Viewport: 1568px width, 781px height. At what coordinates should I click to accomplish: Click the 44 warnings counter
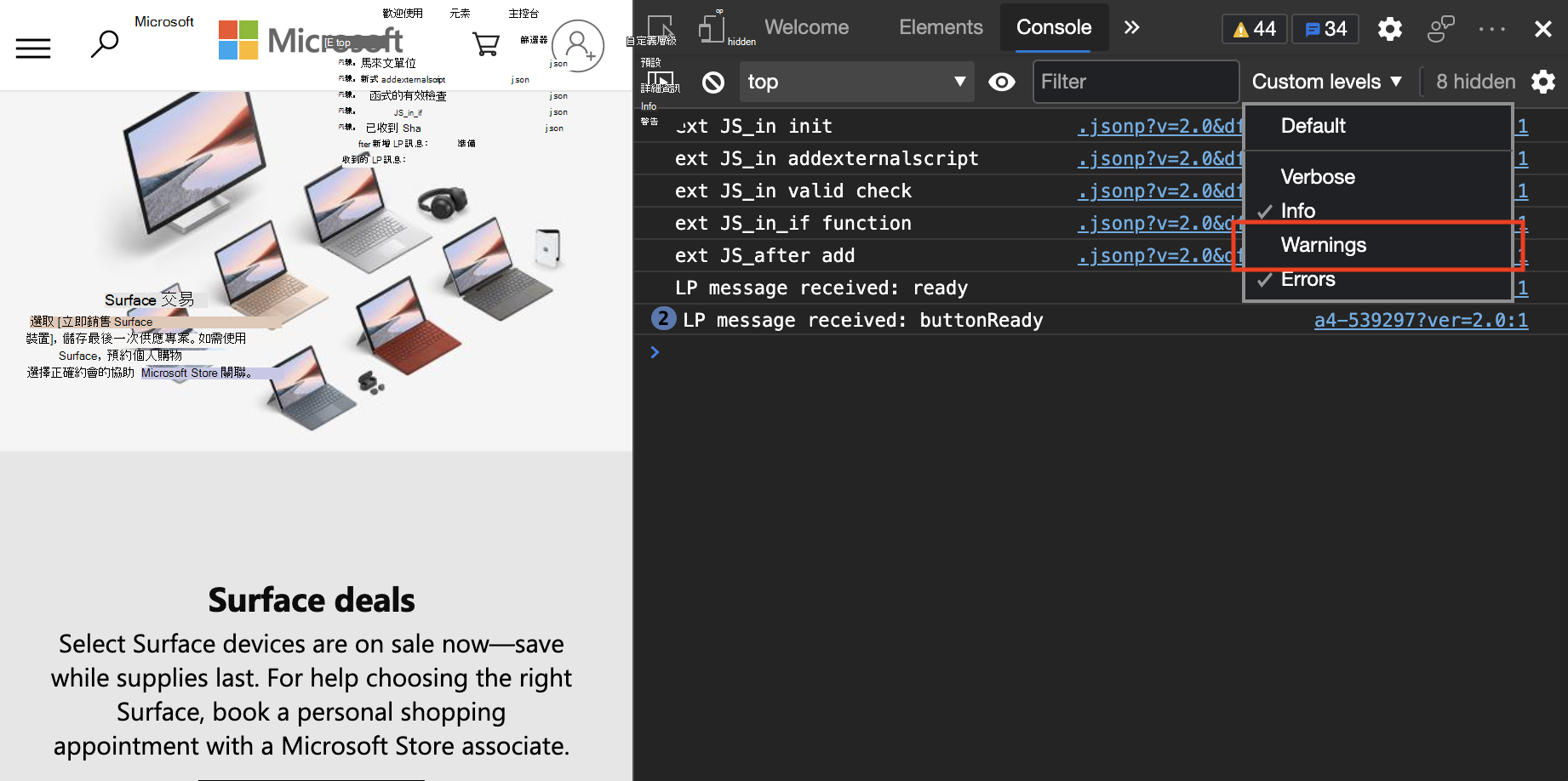1254,29
